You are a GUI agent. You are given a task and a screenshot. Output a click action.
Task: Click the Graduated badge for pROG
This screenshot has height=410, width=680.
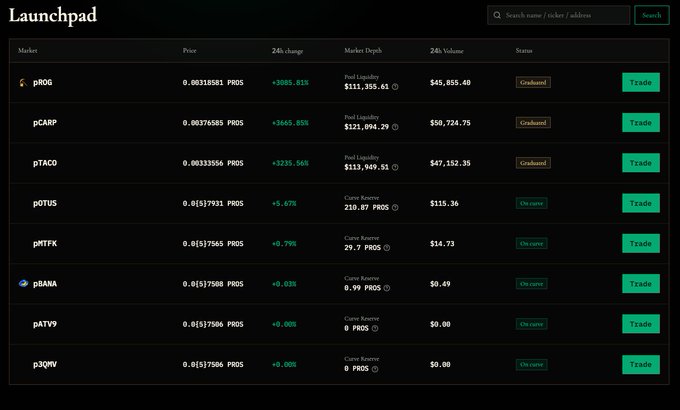[x=533, y=82]
